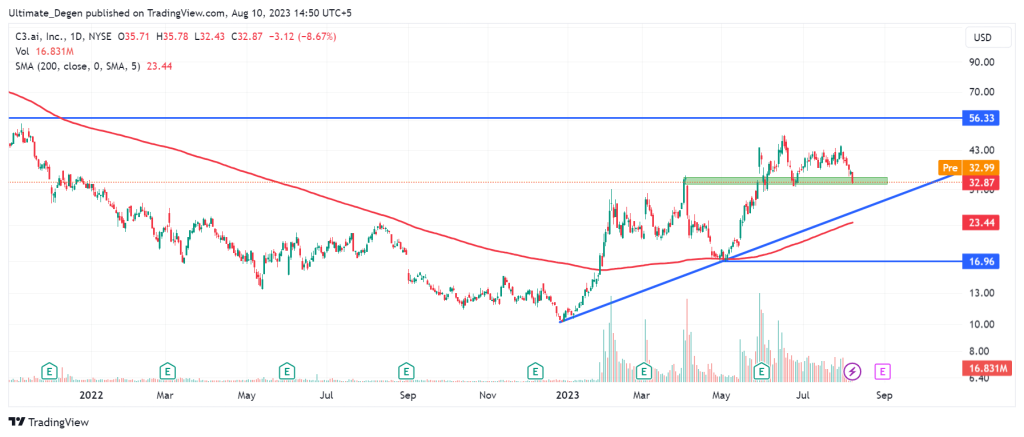Screen dimensions: 1024x437
Task: Click the 70.00 price axis label
Action: (981, 91)
